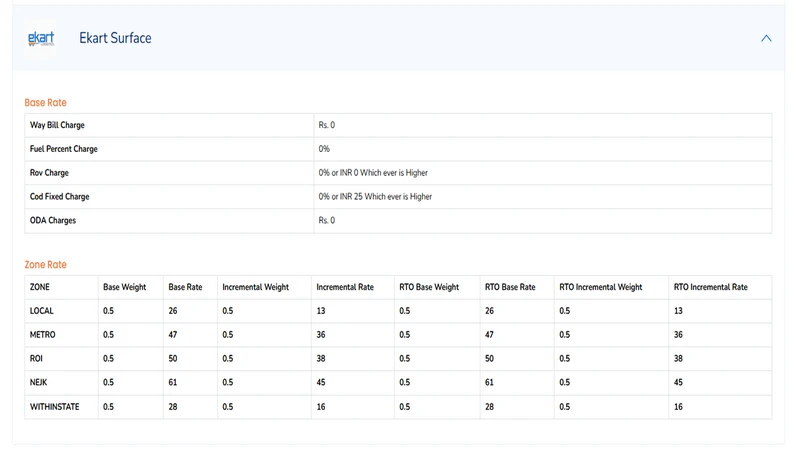Click the Fuel Percent Charge value 0%
The width and height of the screenshot is (800, 450).
tap(324, 149)
